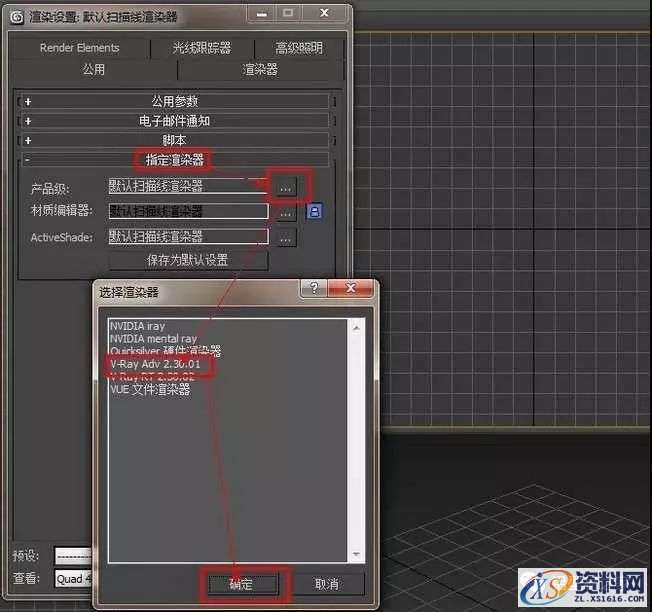Open the 查看 Quad 4 dropdown
The height and width of the screenshot is (612, 652).
click(73, 579)
